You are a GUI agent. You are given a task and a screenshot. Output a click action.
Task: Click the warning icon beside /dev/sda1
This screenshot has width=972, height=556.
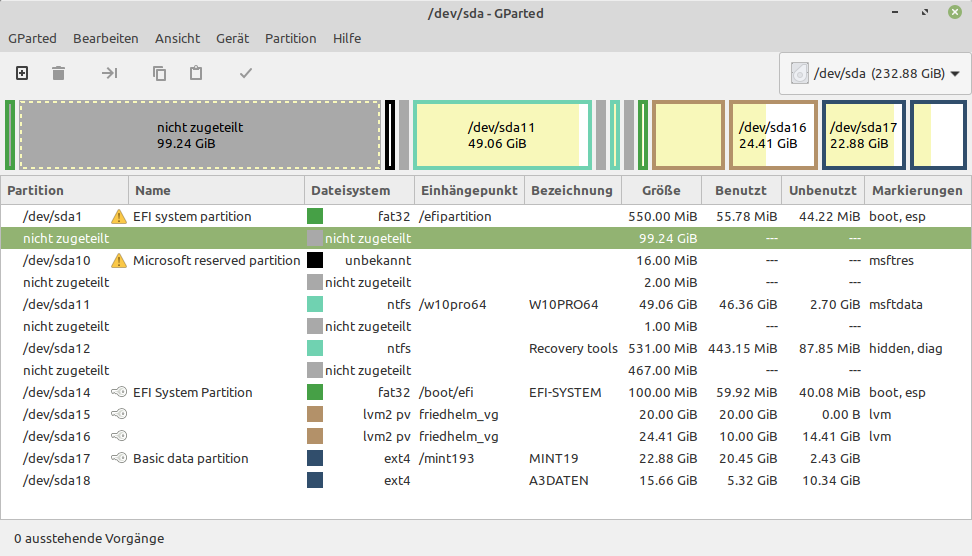118,216
